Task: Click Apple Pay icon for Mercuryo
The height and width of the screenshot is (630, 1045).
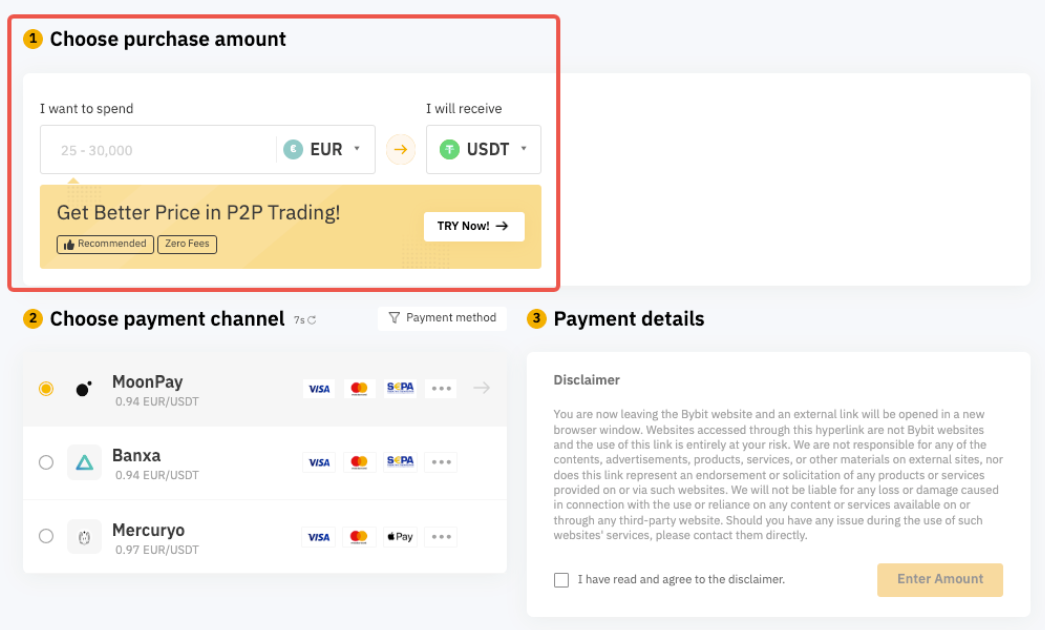Action: (400, 537)
